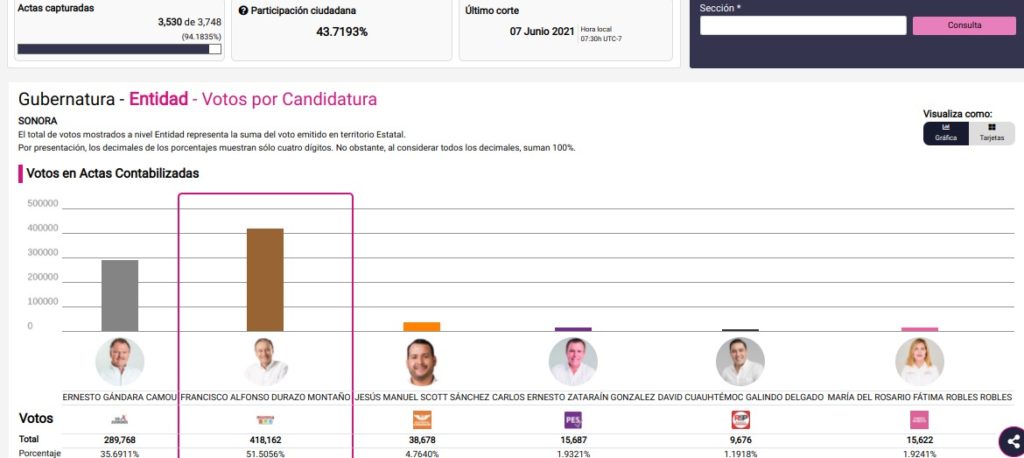Screen dimensions: 1024x458
Task: Click Durazo Montaño's coalition party logo
Action: pos(264,420)
